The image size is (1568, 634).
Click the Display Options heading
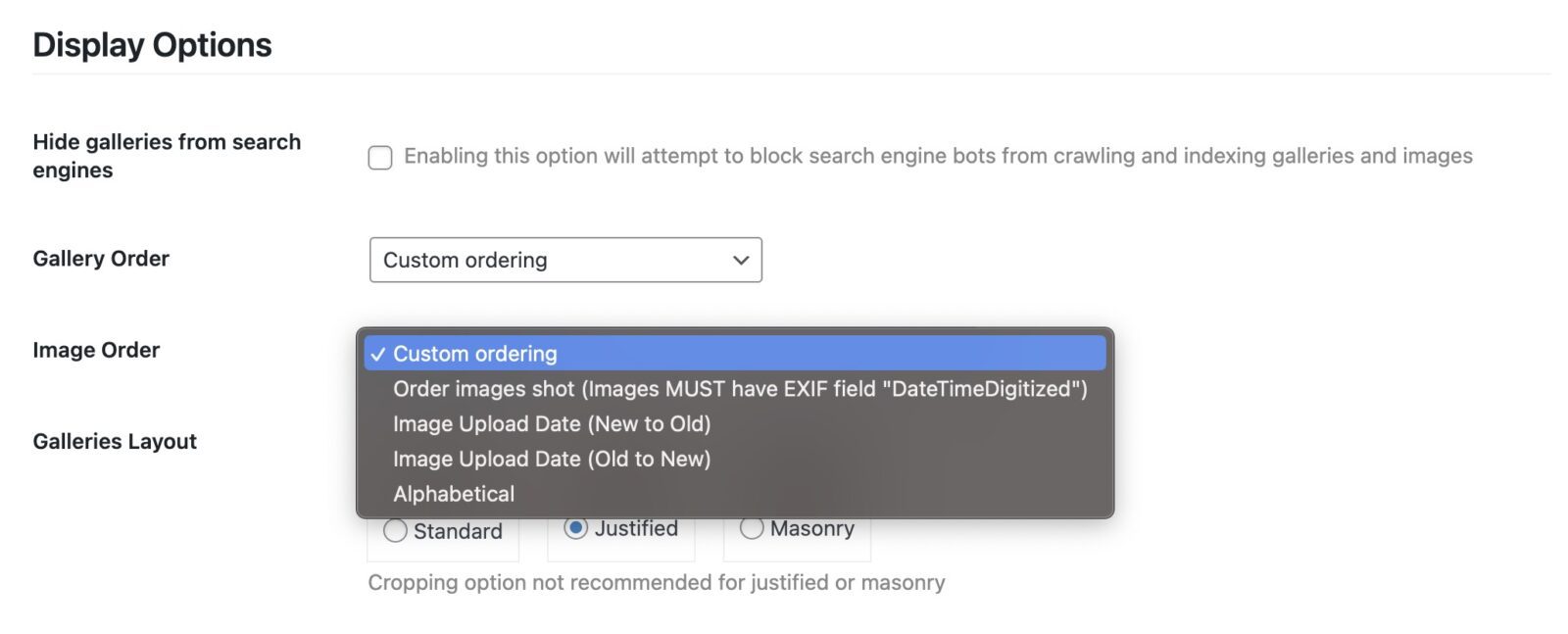152,45
